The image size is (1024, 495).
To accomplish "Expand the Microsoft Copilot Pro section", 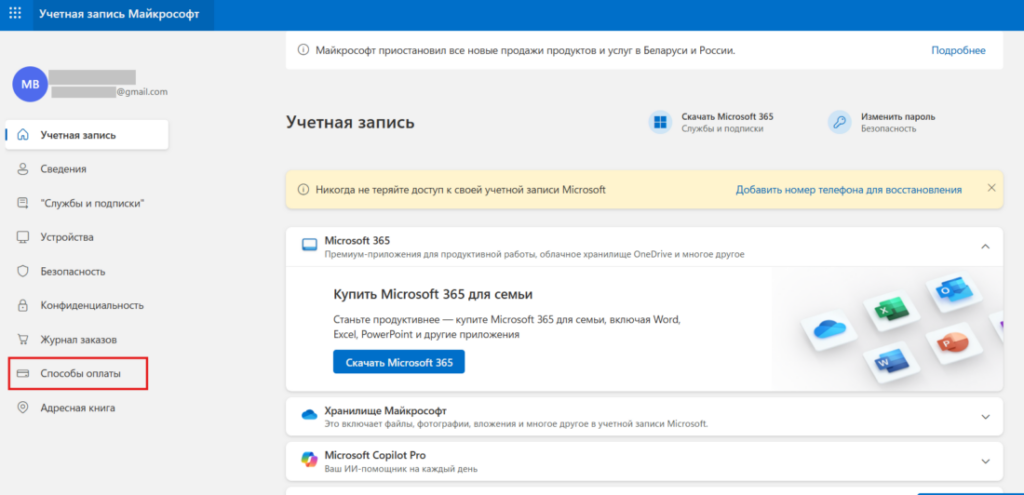I will click(x=985, y=461).
